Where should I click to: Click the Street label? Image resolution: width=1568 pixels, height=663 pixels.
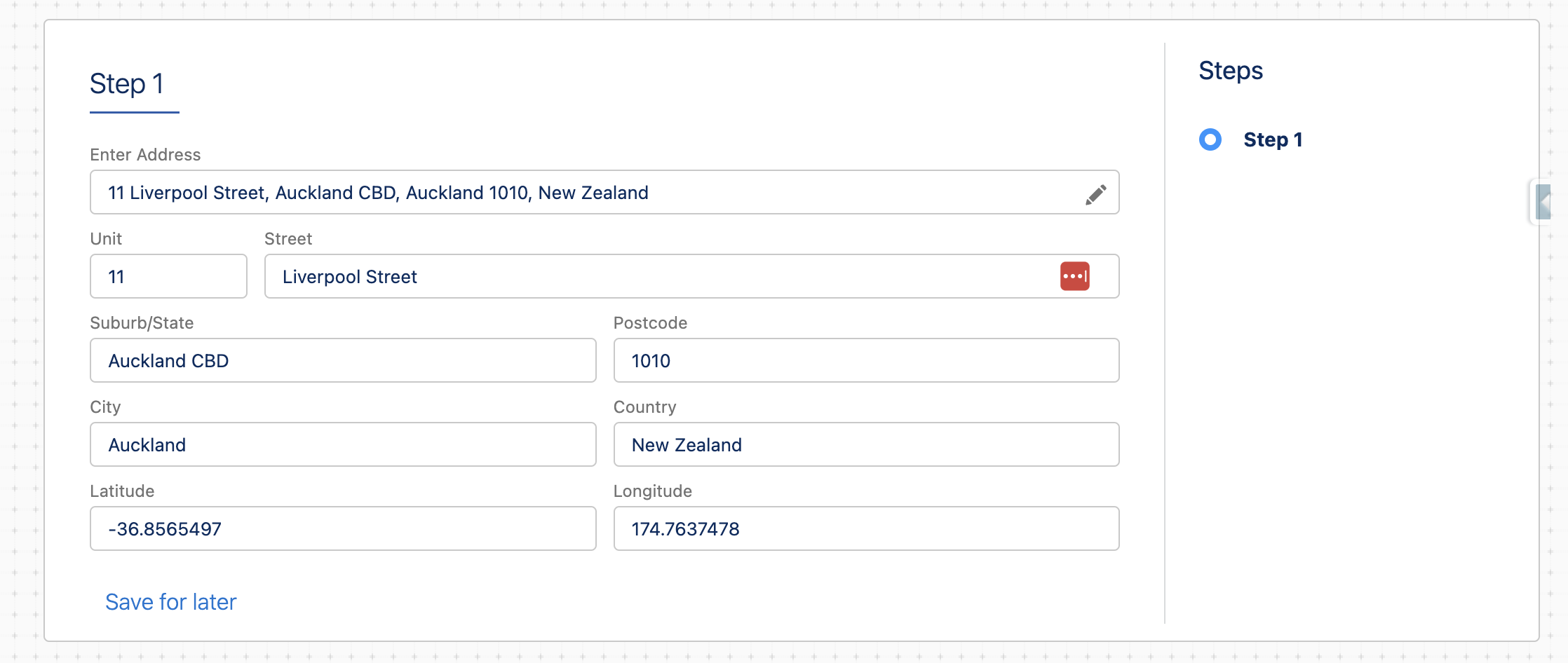click(x=288, y=239)
